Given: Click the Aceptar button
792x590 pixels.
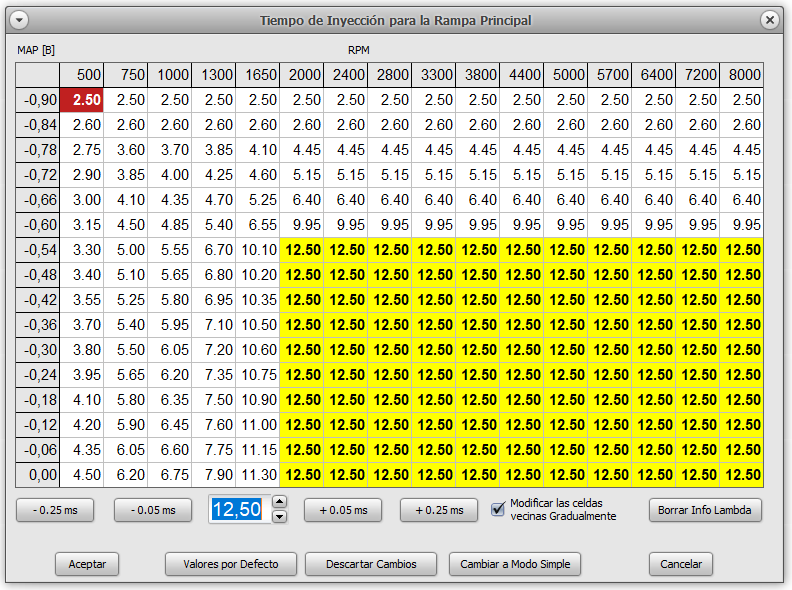Looking at the screenshot, I should click(87, 564).
